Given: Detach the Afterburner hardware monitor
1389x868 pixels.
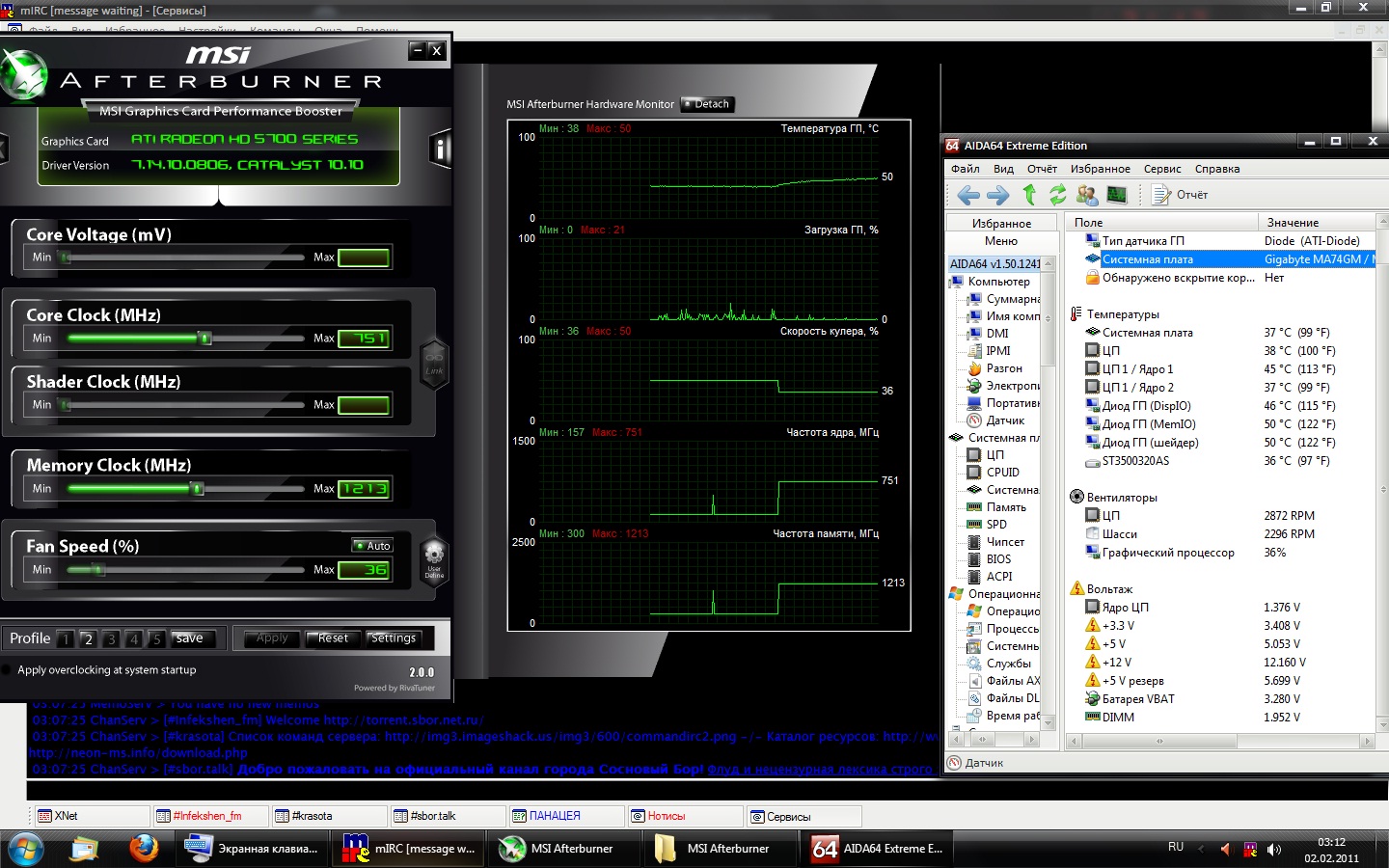Looking at the screenshot, I should (707, 104).
